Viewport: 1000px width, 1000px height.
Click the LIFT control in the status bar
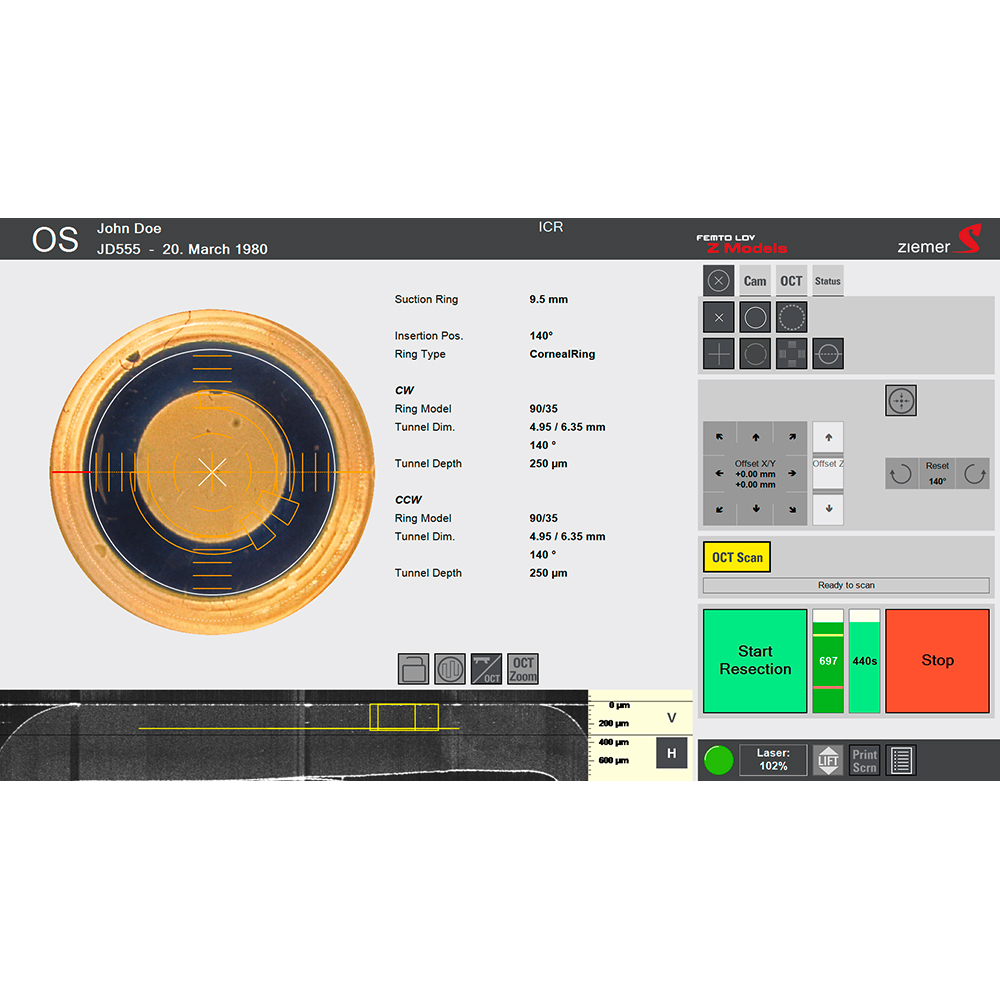click(828, 760)
